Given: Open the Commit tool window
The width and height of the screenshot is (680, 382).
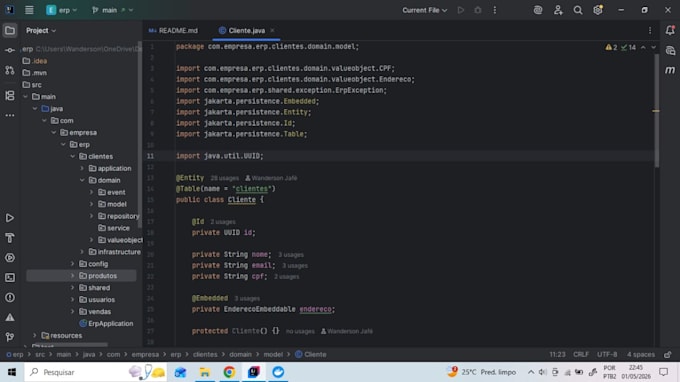Looking at the screenshot, I should 10,50.
